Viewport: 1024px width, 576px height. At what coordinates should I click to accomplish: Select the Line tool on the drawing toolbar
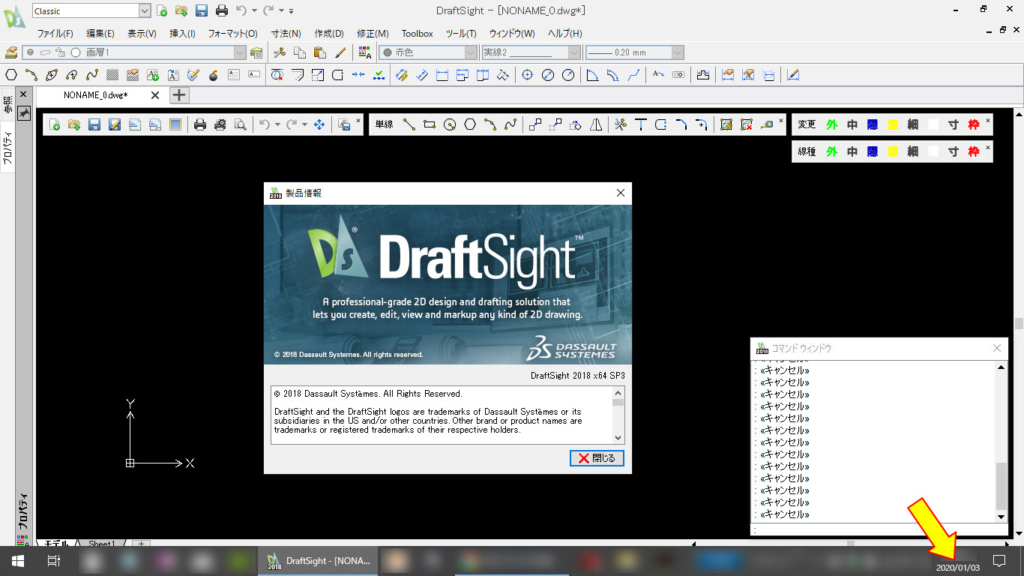[x=408, y=124]
